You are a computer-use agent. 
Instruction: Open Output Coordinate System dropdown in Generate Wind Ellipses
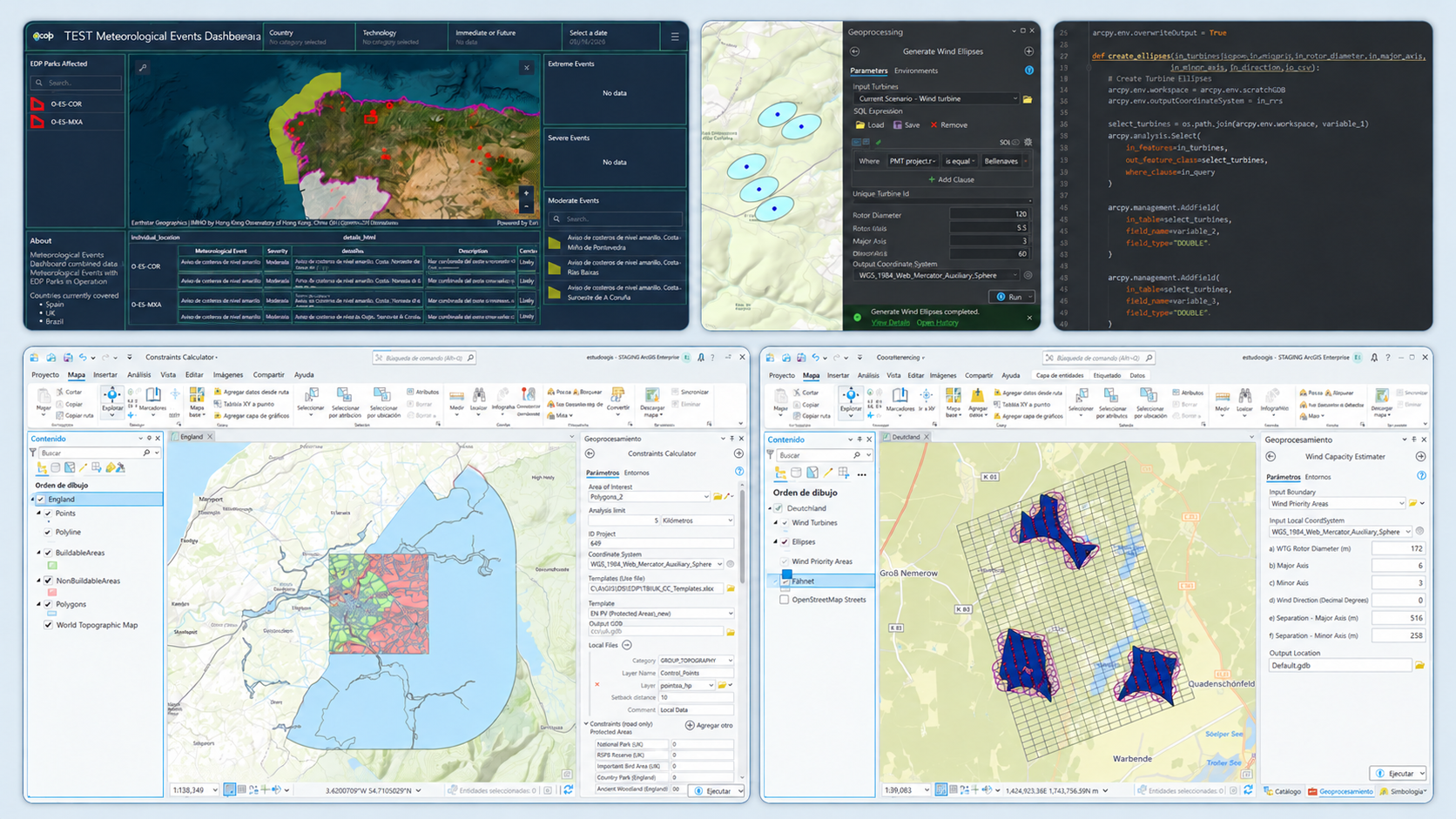click(935, 276)
